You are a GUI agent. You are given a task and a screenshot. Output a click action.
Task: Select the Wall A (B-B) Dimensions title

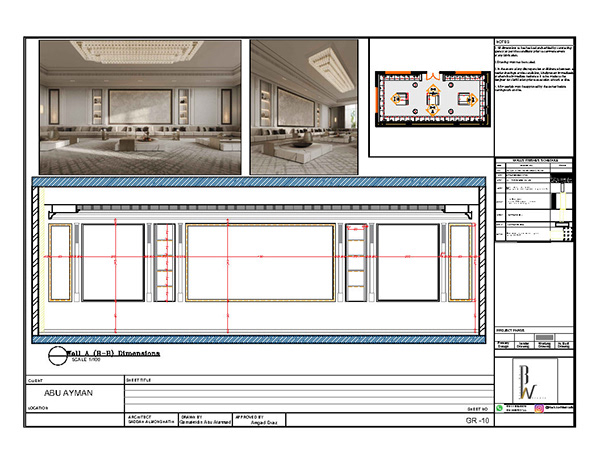112,352
